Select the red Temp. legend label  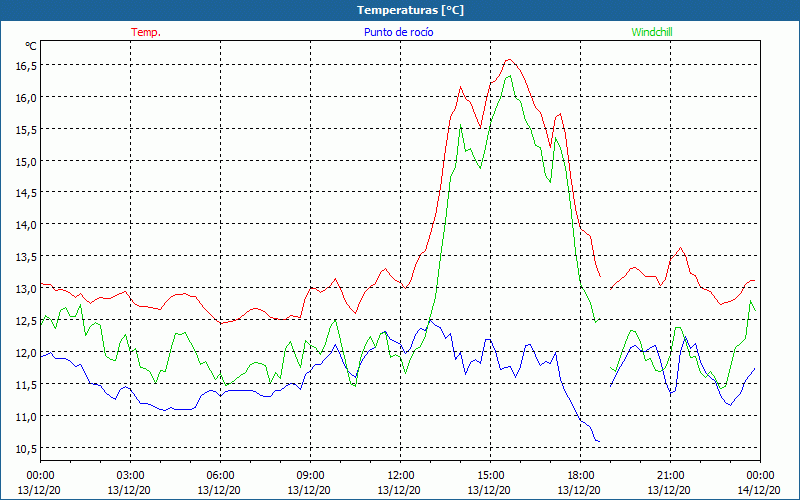[146, 32]
